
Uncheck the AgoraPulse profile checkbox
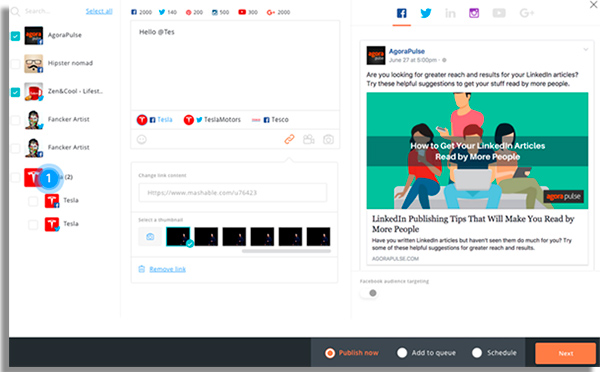[15, 36]
